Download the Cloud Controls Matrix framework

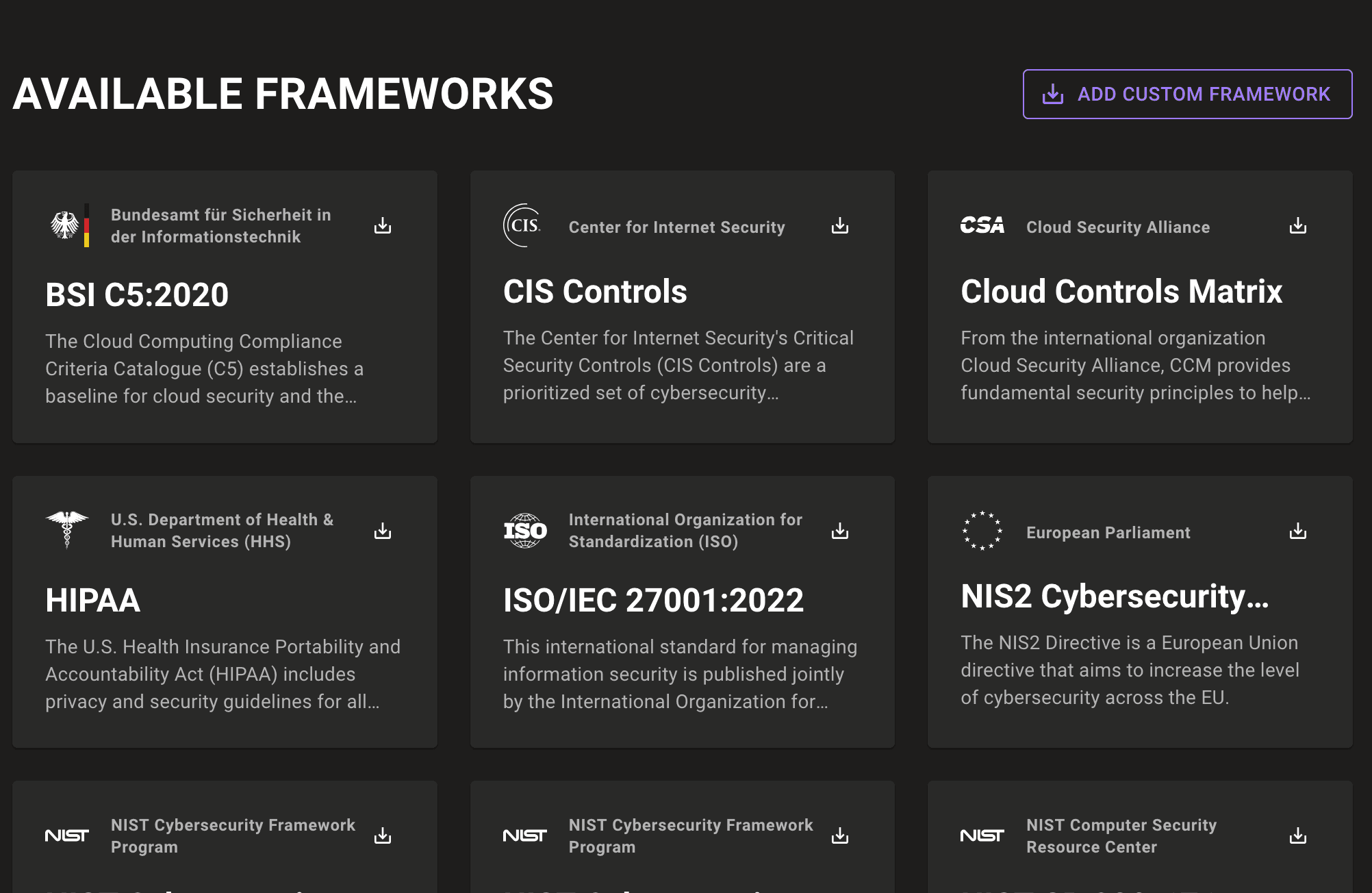point(1297,225)
